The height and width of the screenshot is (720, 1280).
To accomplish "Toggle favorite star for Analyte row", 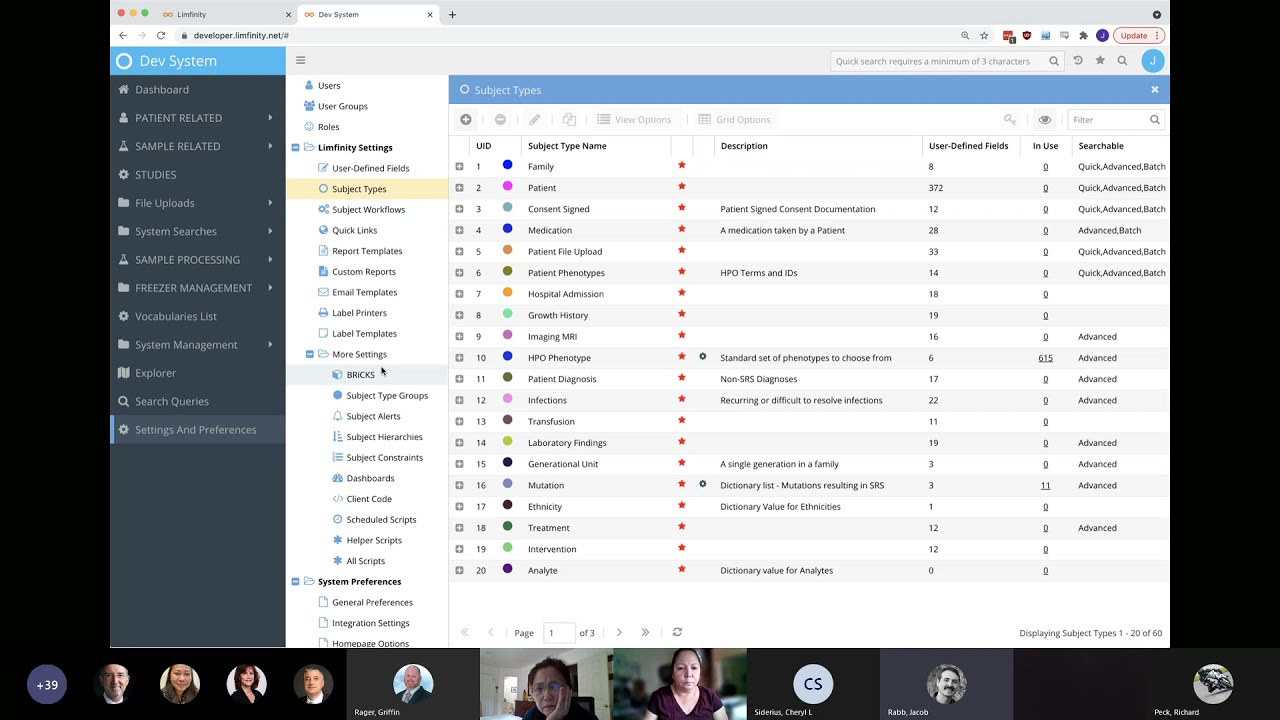I will click(x=682, y=569).
